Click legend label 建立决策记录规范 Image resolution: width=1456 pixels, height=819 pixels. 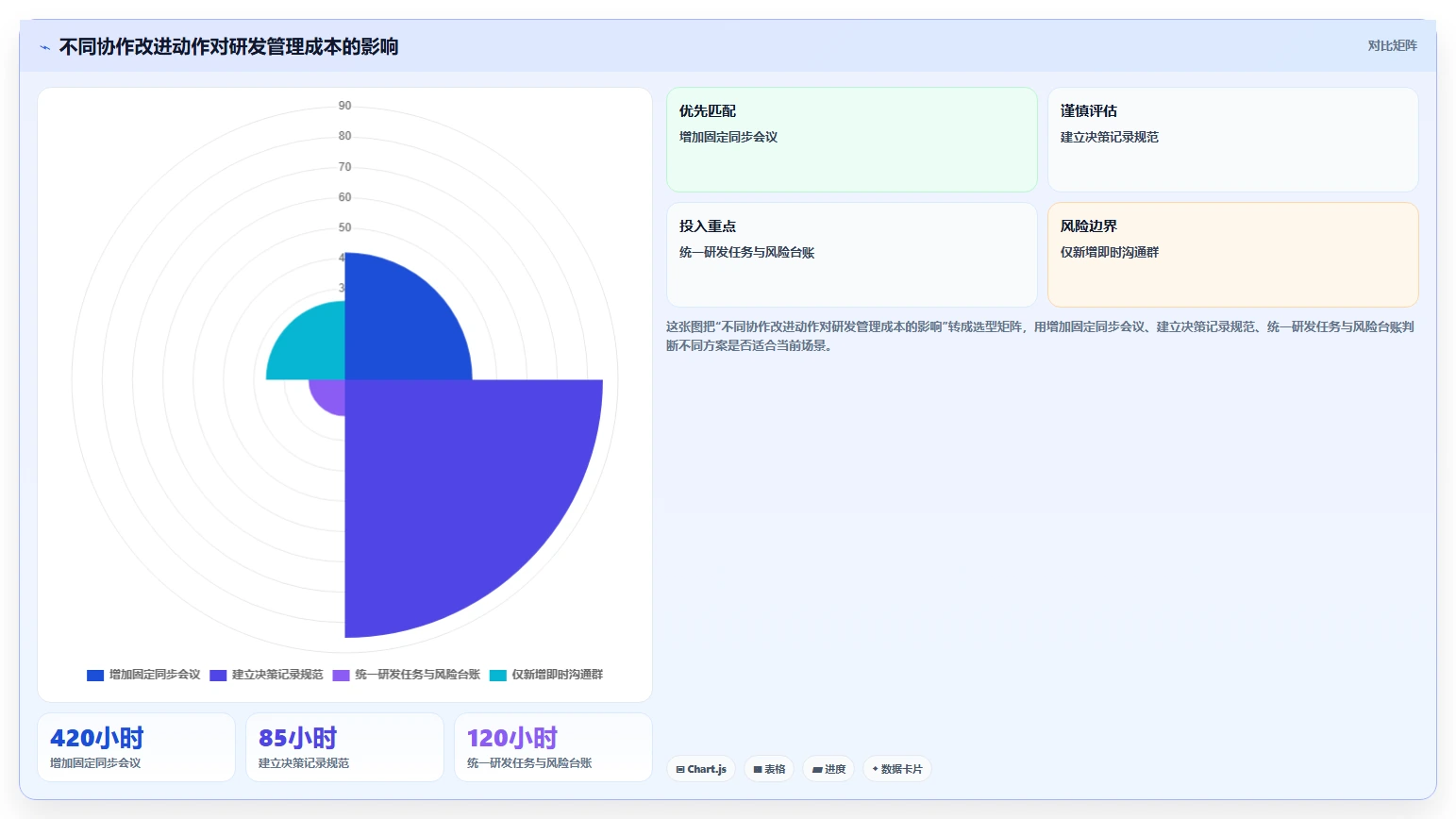coord(277,675)
